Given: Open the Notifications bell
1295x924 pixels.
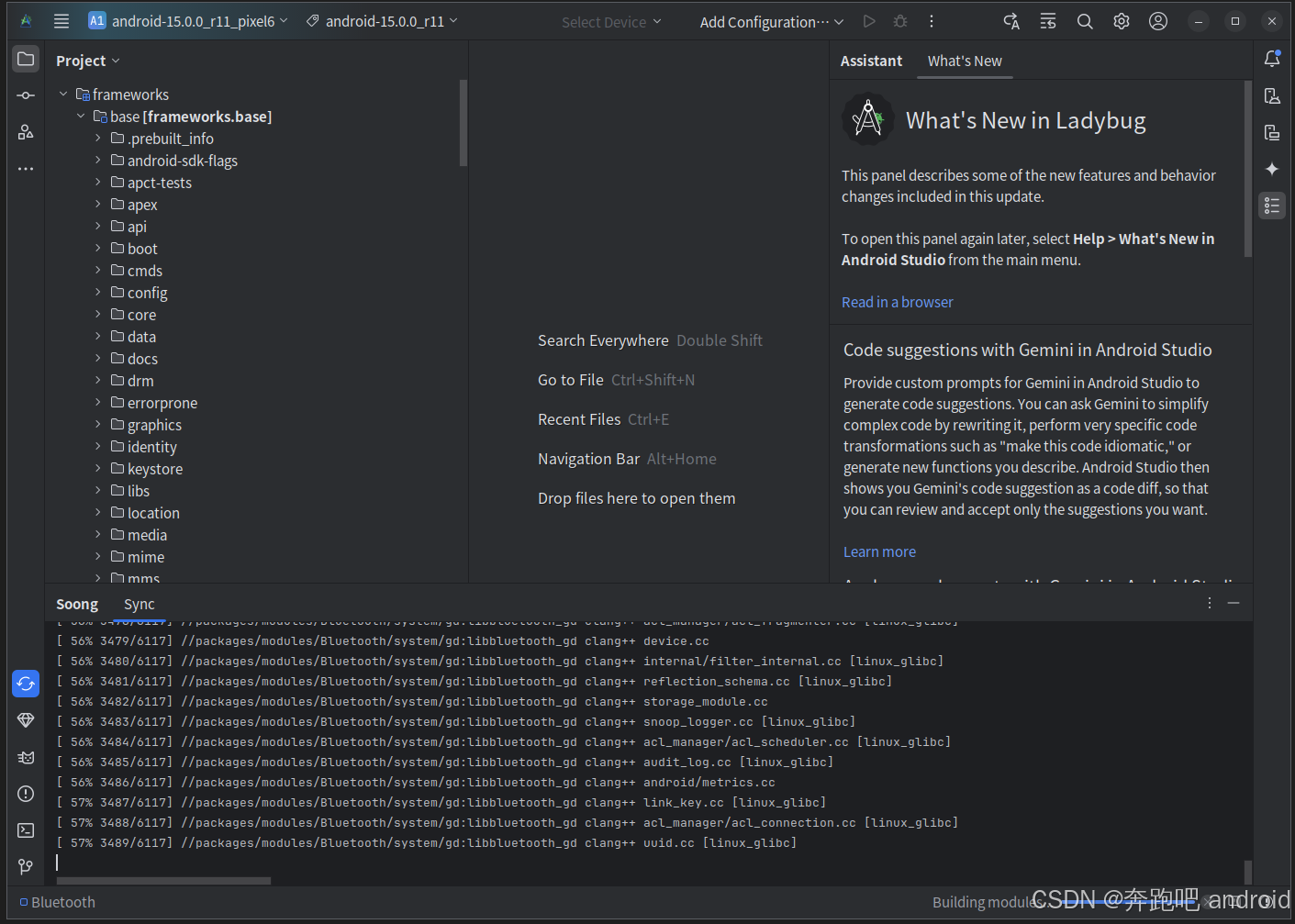Looking at the screenshot, I should click(1272, 59).
